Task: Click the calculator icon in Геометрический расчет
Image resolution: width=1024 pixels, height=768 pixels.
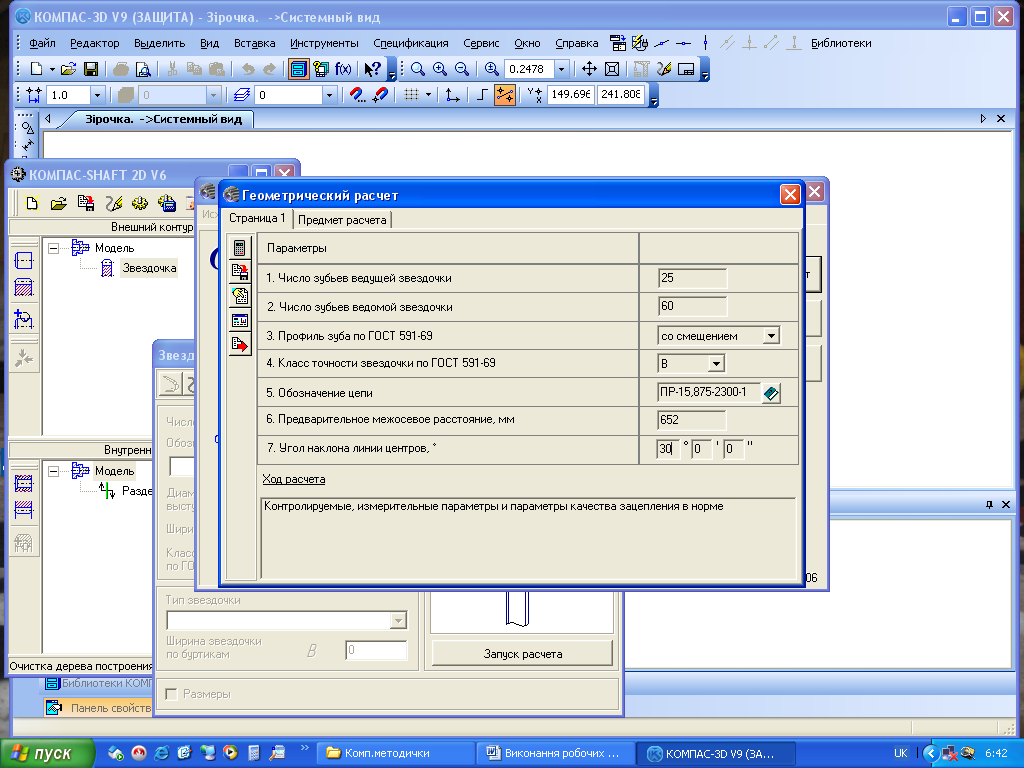Action: (x=240, y=248)
